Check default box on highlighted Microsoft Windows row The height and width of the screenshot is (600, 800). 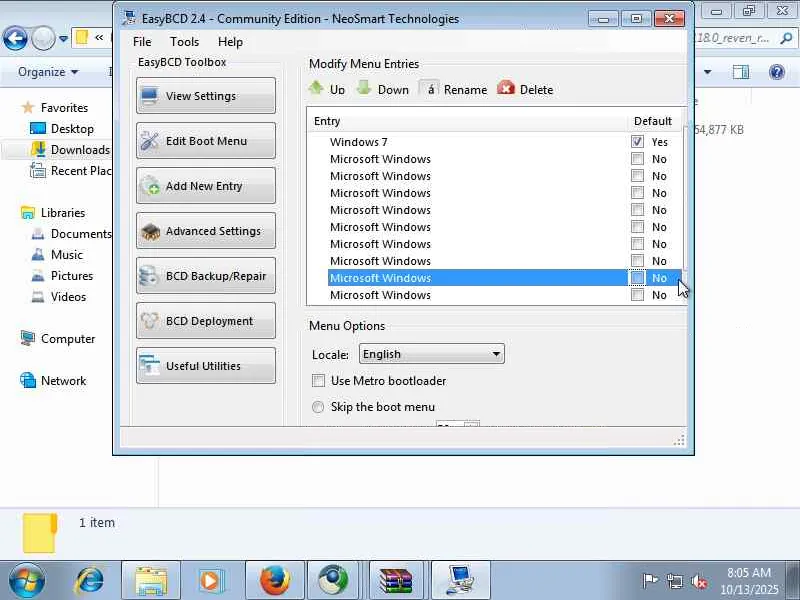pos(637,278)
